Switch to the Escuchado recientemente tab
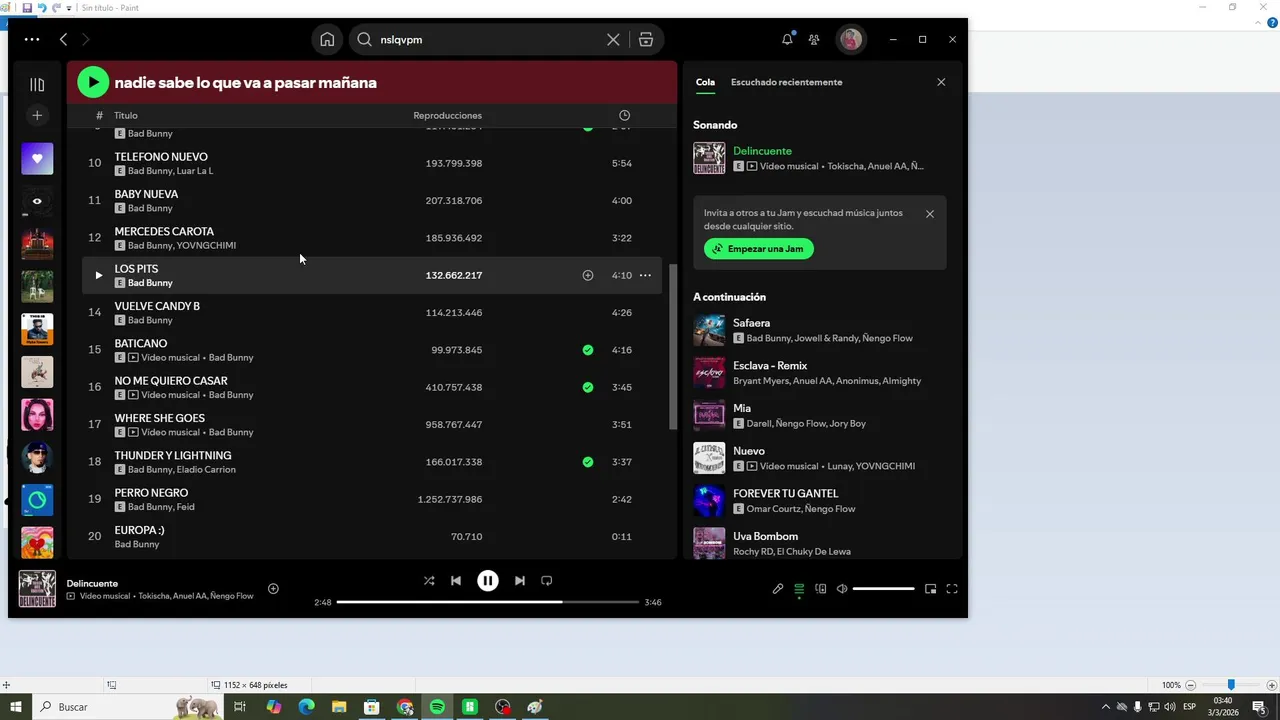 pyautogui.click(x=786, y=82)
